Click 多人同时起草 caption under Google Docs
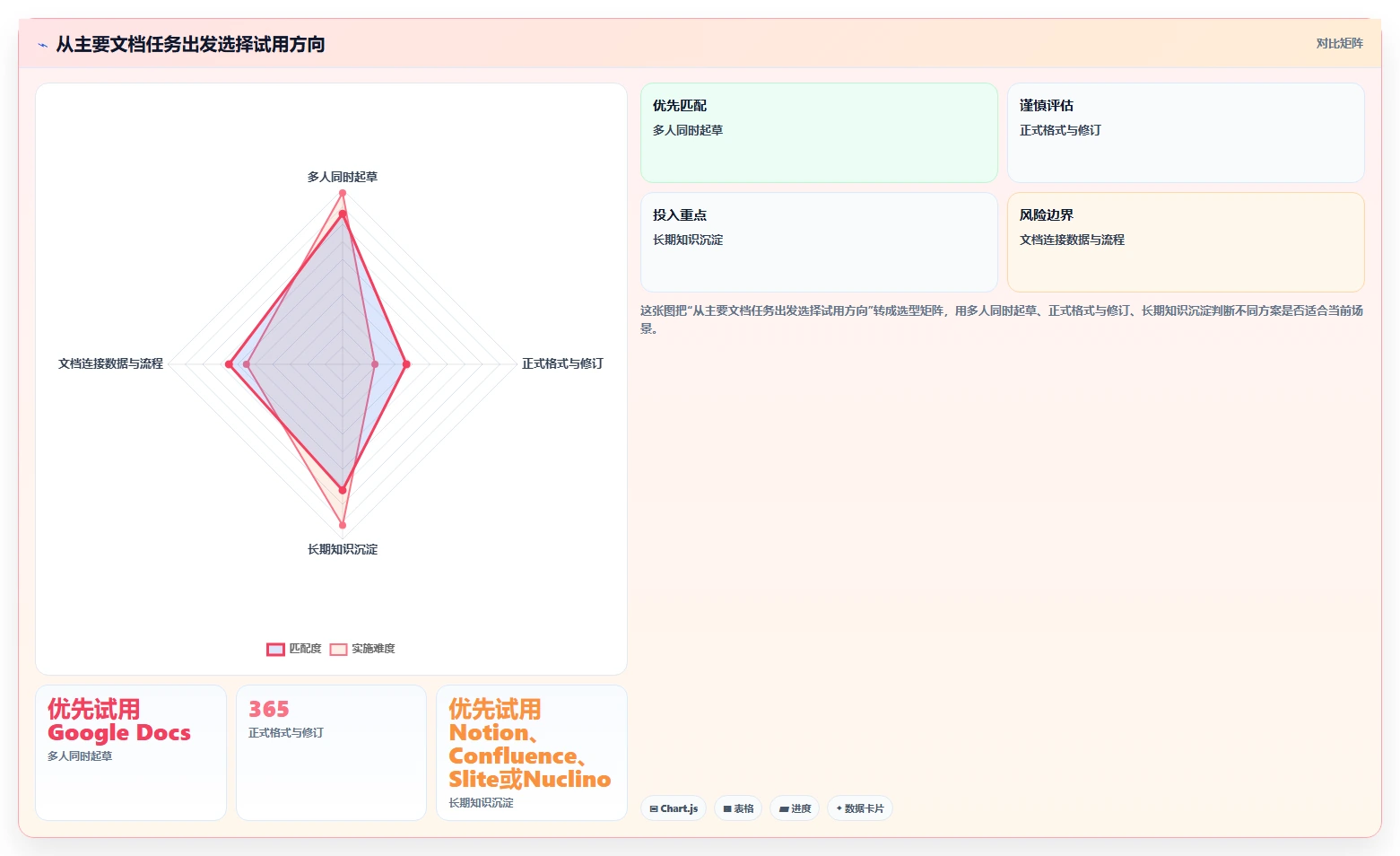 [x=80, y=756]
